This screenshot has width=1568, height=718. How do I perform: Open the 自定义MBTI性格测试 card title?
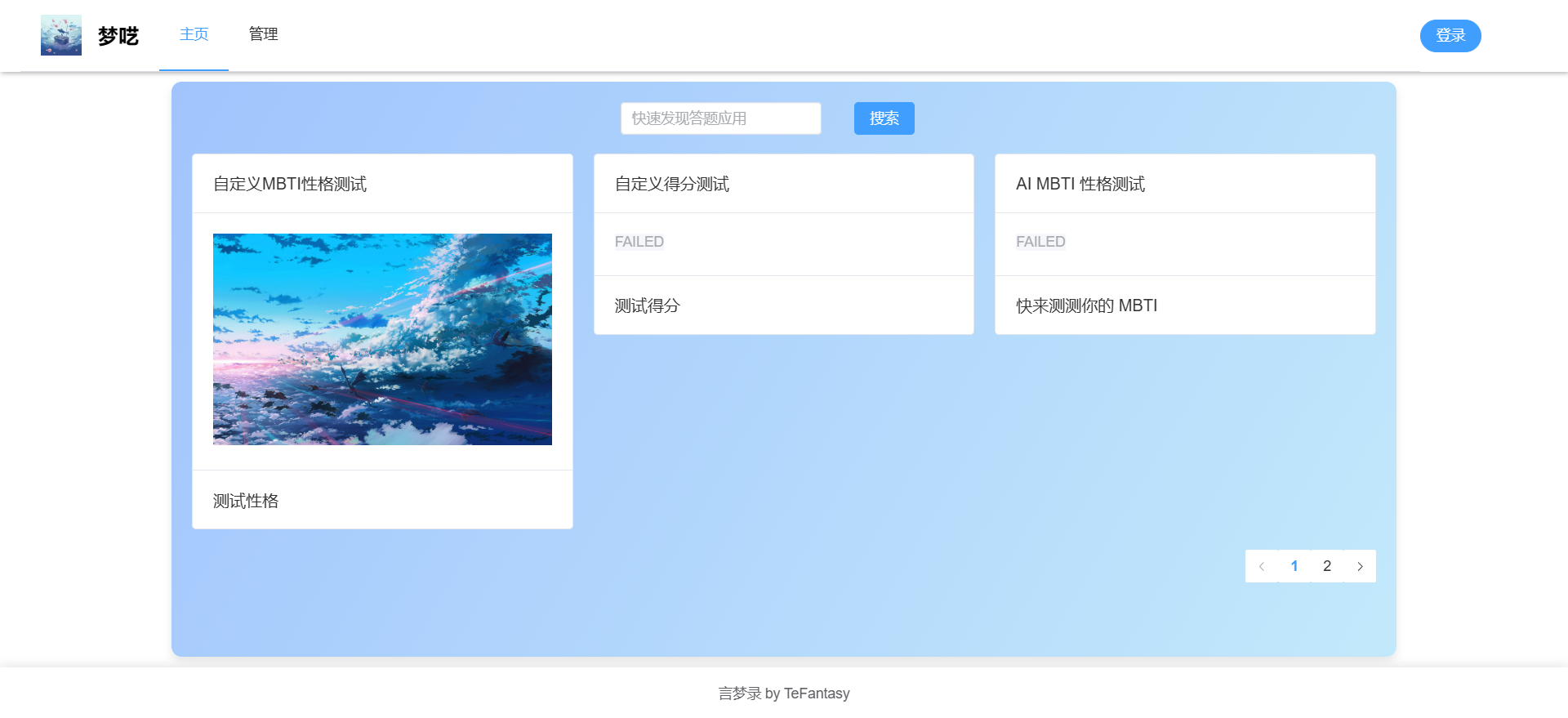(290, 184)
